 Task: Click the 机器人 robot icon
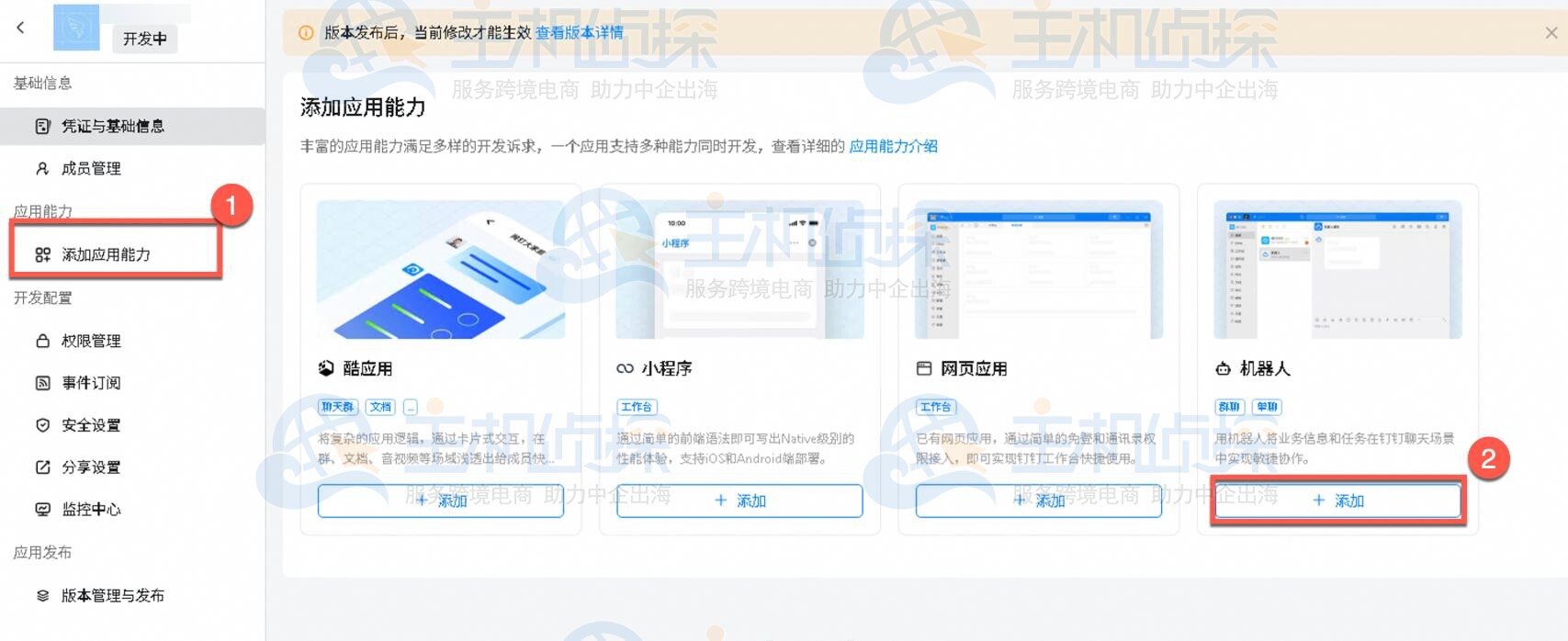pyautogui.click(x=1224, y=368)
